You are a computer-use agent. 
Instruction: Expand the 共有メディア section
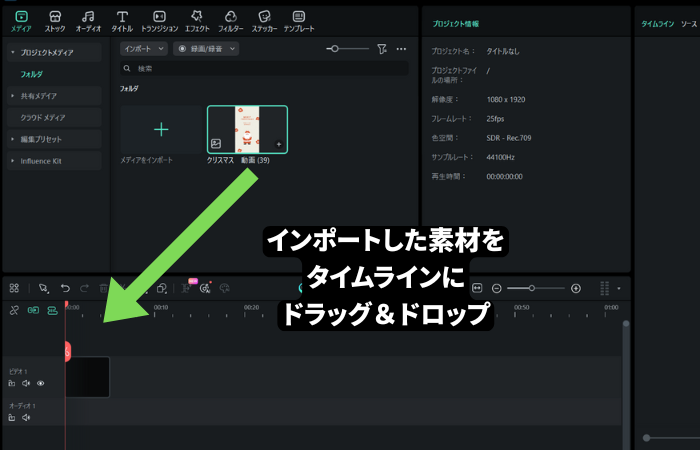[12, 96]
